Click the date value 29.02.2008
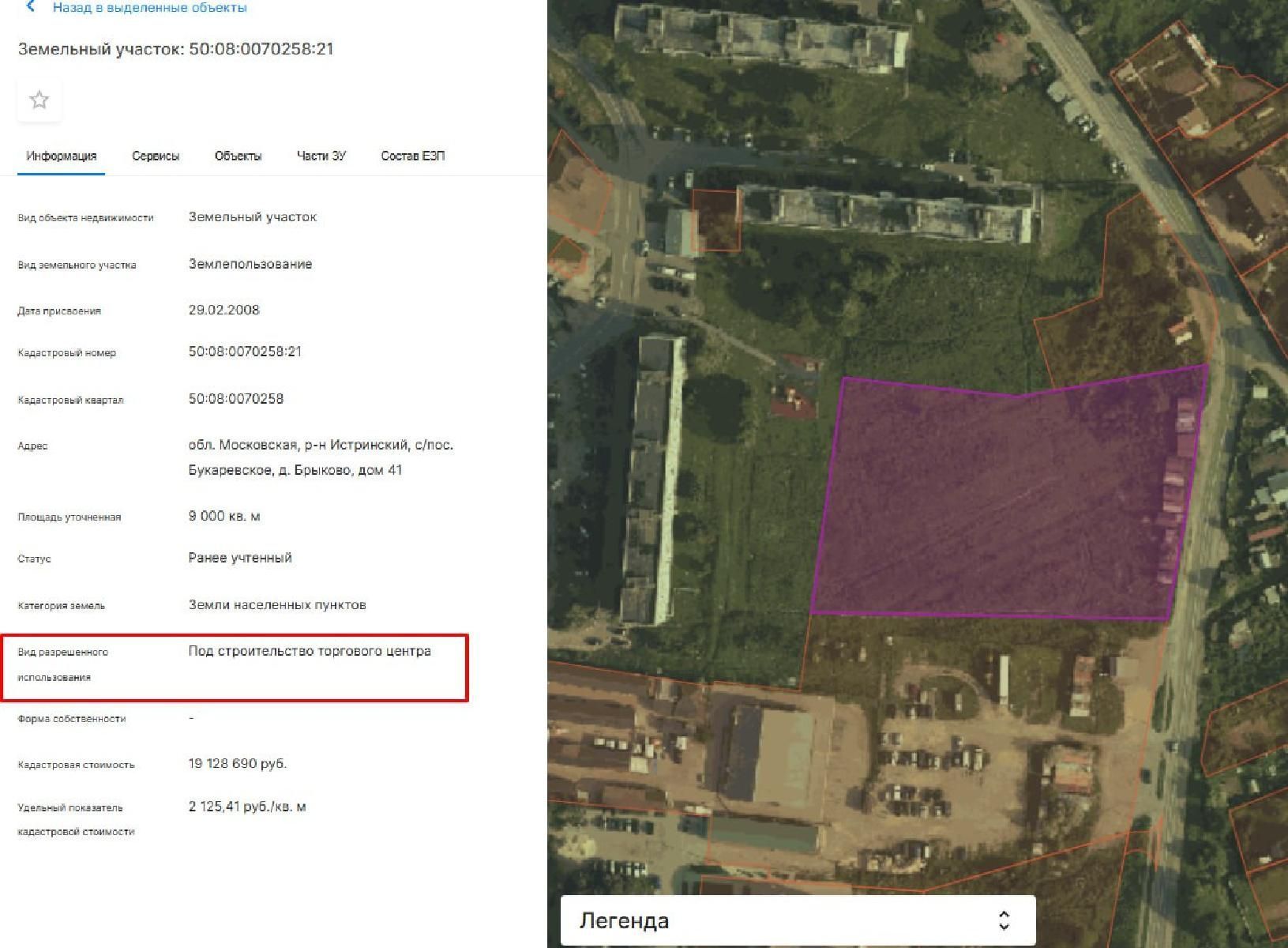This screenshot has height=948, width=1288. pos(223,310)
